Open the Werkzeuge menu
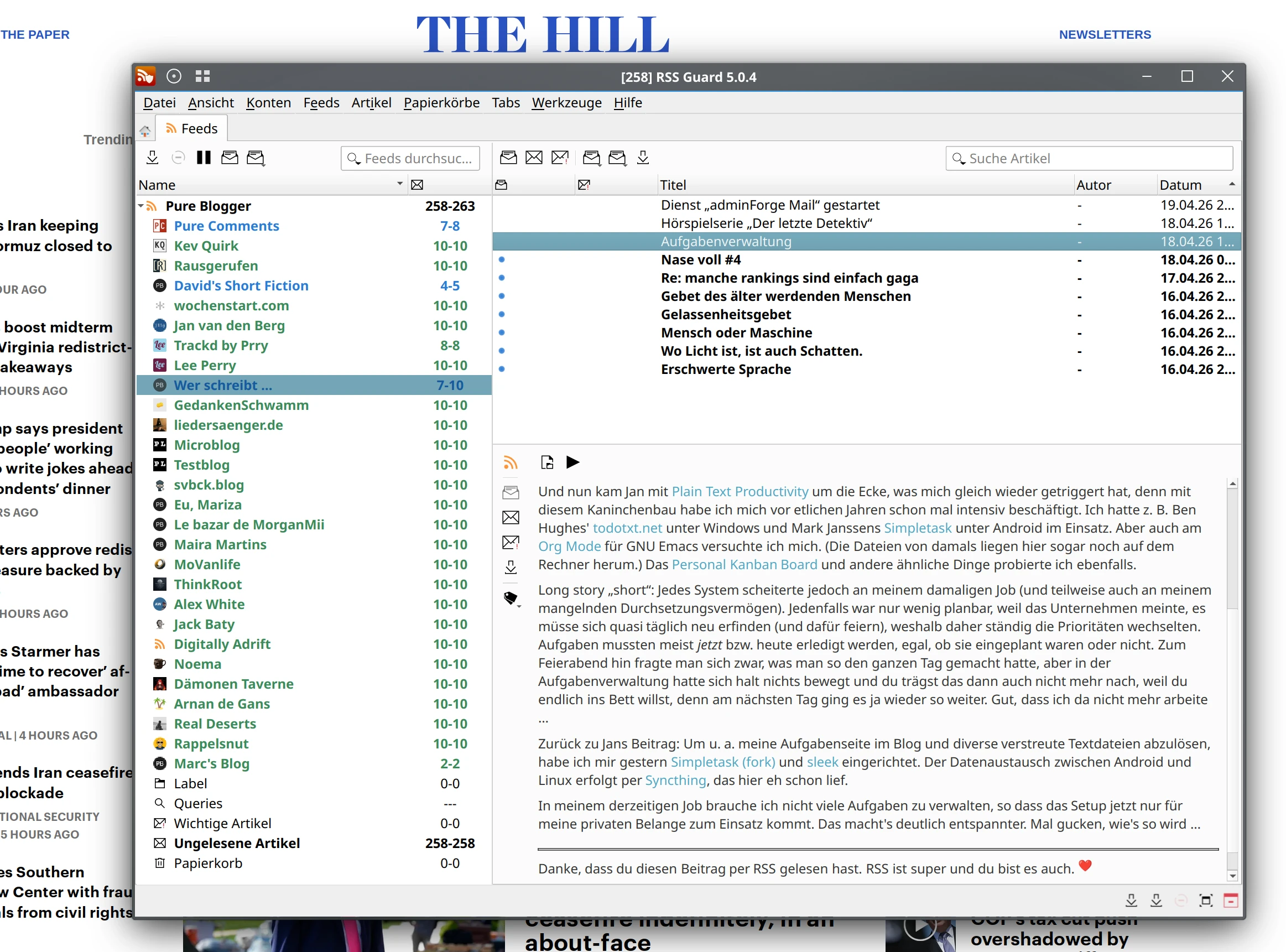The image size is (1286, 952). [x=566, y=102]
